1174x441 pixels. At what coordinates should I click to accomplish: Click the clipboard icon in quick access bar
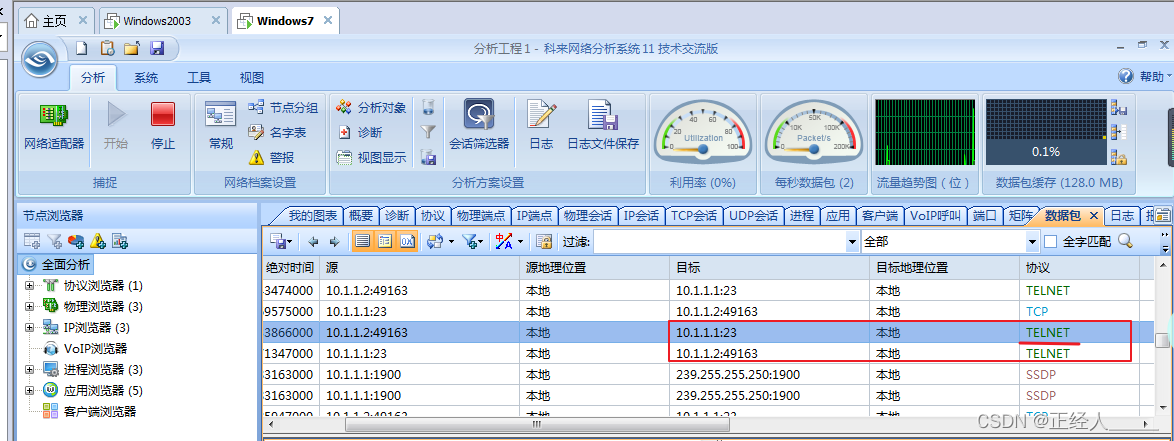pos(107,49)
